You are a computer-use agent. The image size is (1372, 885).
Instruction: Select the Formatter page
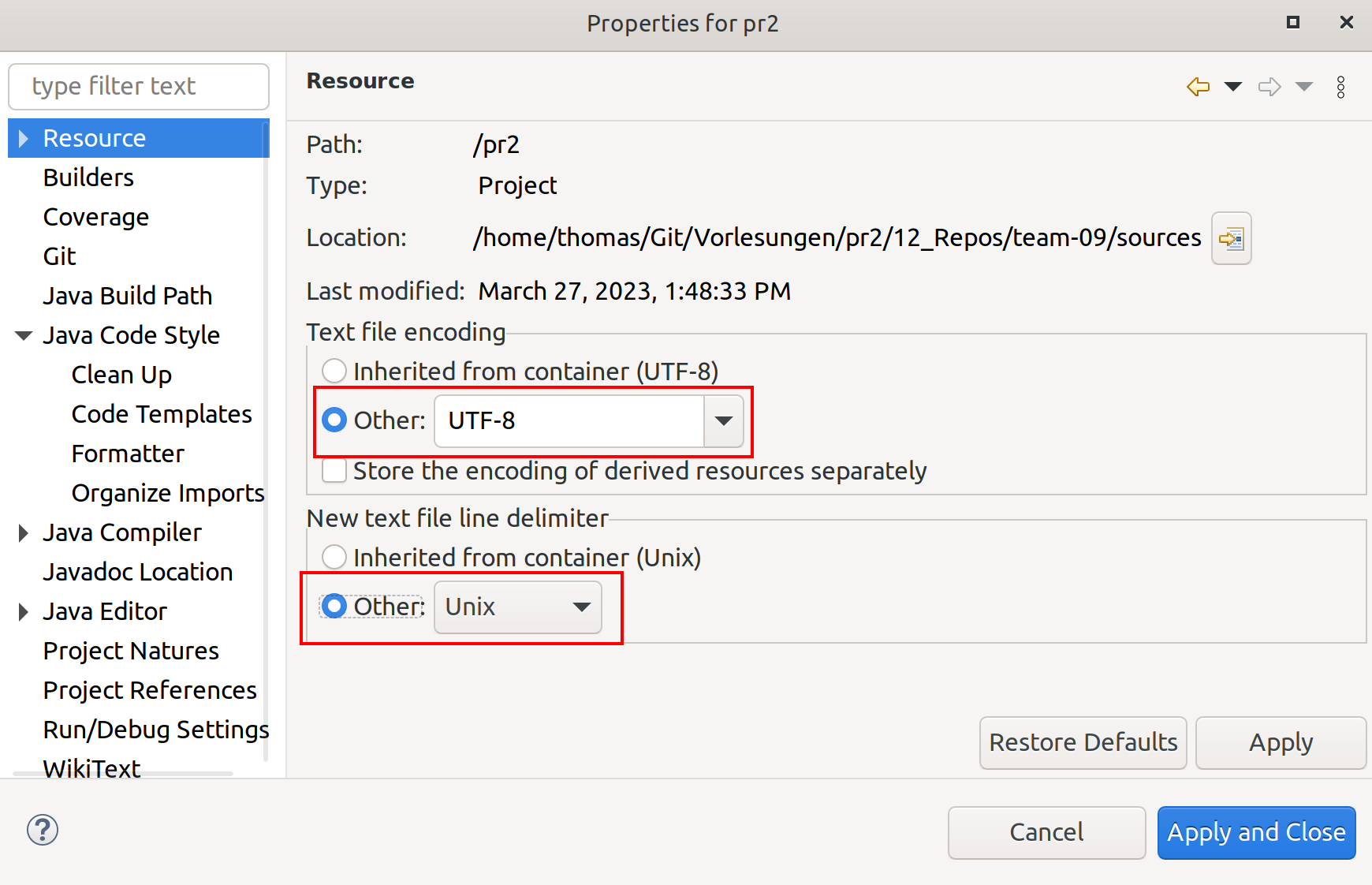coord(128,454)
